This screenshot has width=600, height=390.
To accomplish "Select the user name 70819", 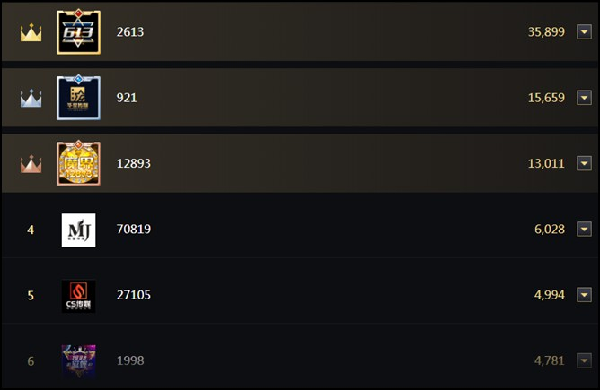I will click(x=134, y=229).
